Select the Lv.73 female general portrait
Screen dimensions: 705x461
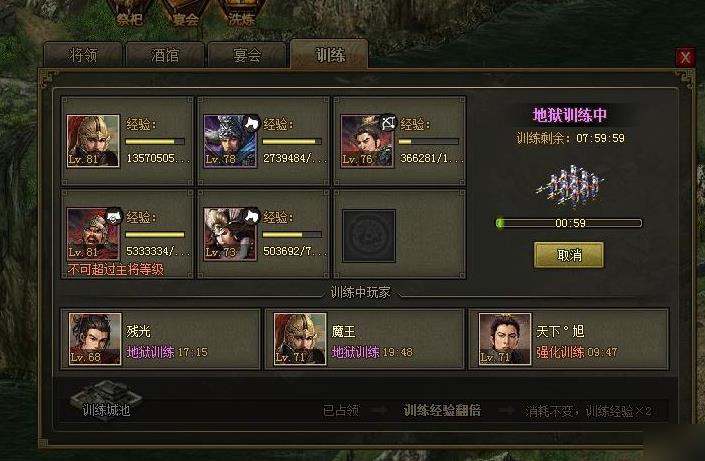230,234
